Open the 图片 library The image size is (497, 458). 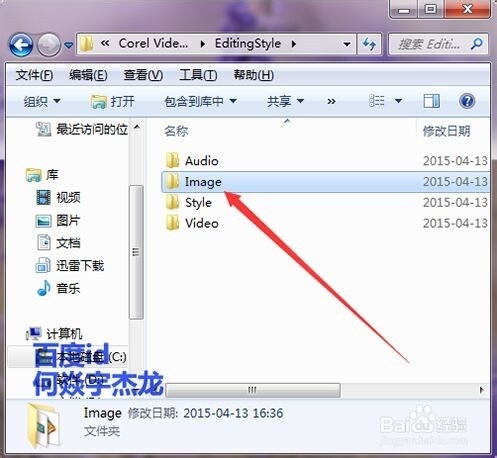(58, 220)
